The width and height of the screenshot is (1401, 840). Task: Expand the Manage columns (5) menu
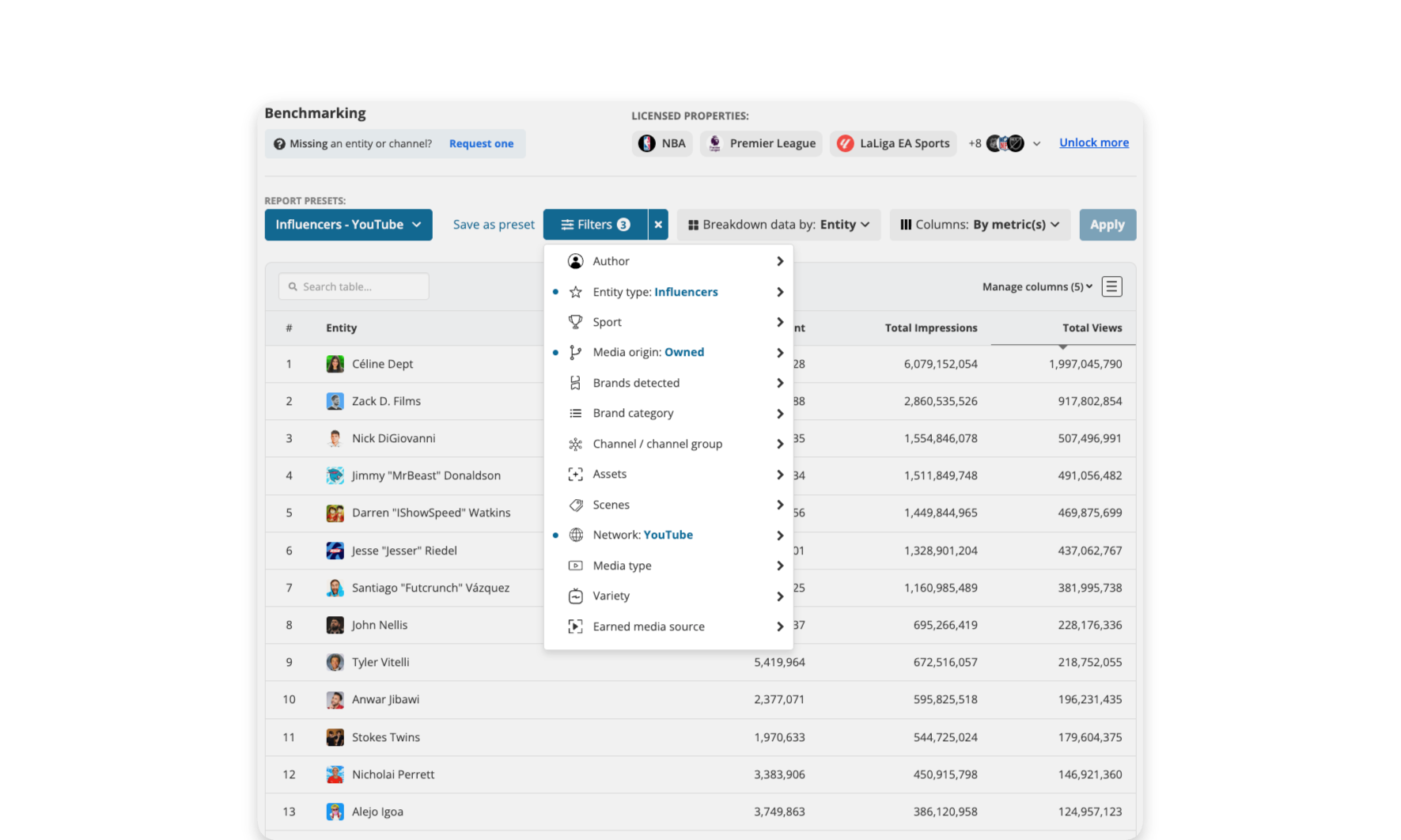tap(1037, 286)
